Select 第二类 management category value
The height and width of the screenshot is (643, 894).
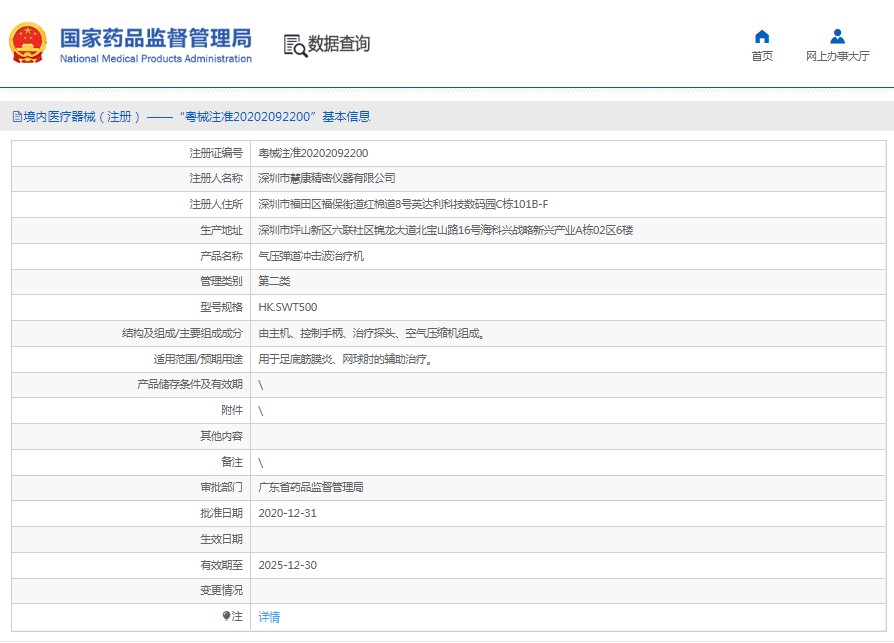pos(274,281)
